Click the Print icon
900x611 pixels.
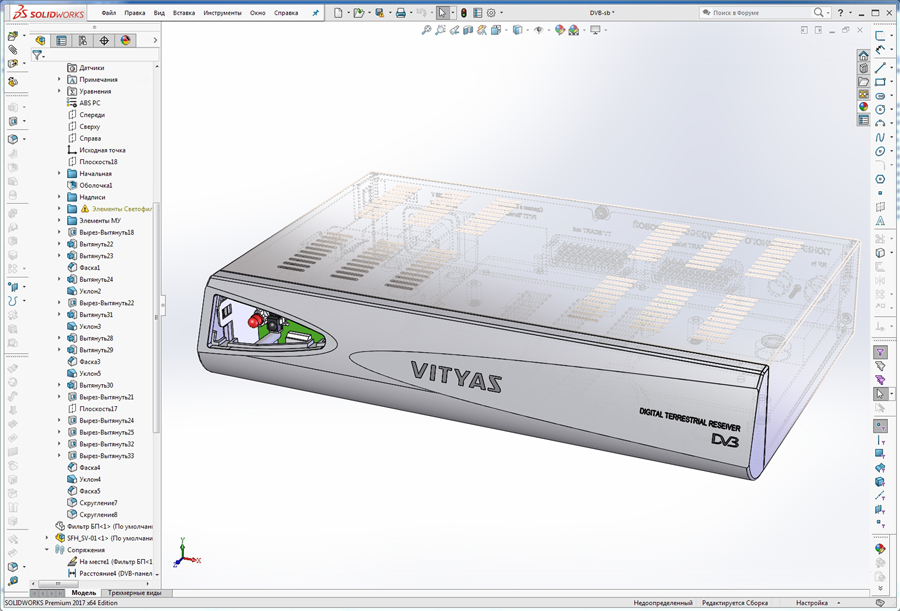(x=401, y=13)
